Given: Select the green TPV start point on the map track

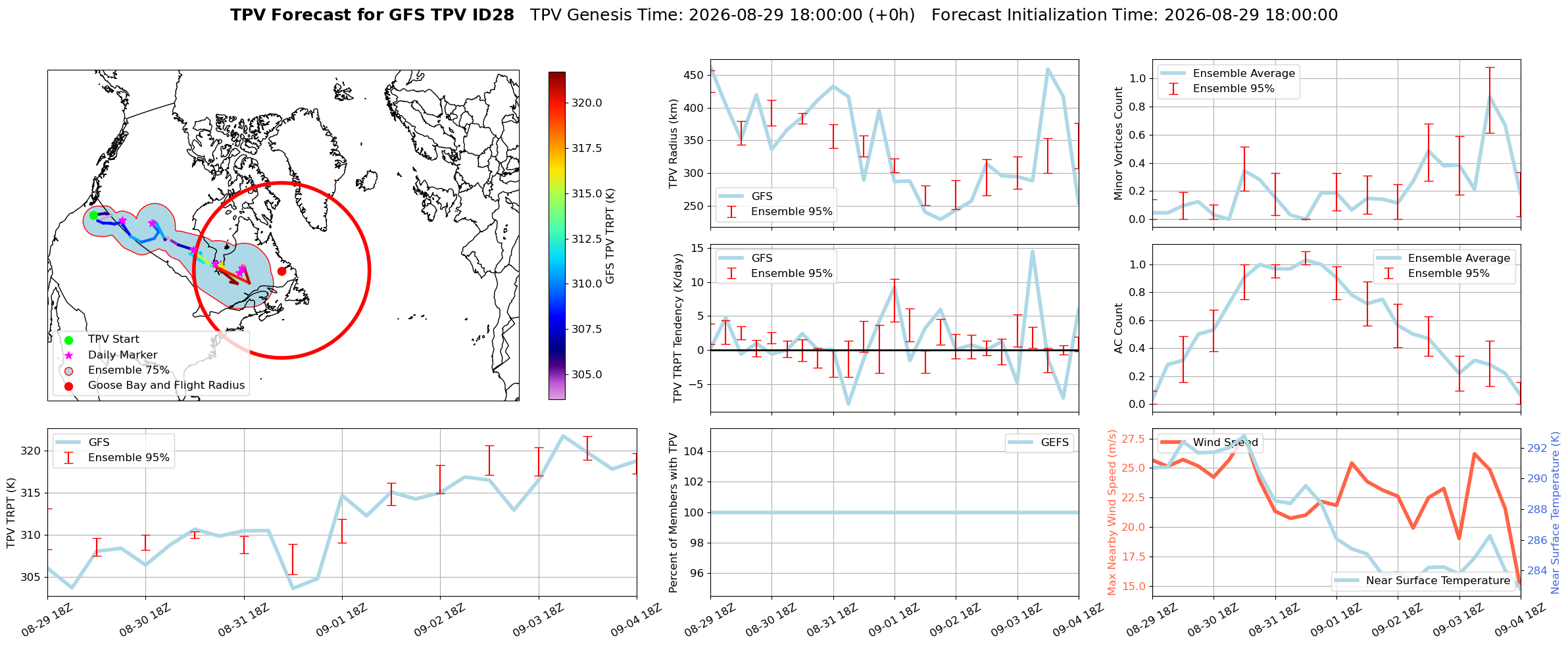Looking at the screenshot, I should [x=93, y=215].
